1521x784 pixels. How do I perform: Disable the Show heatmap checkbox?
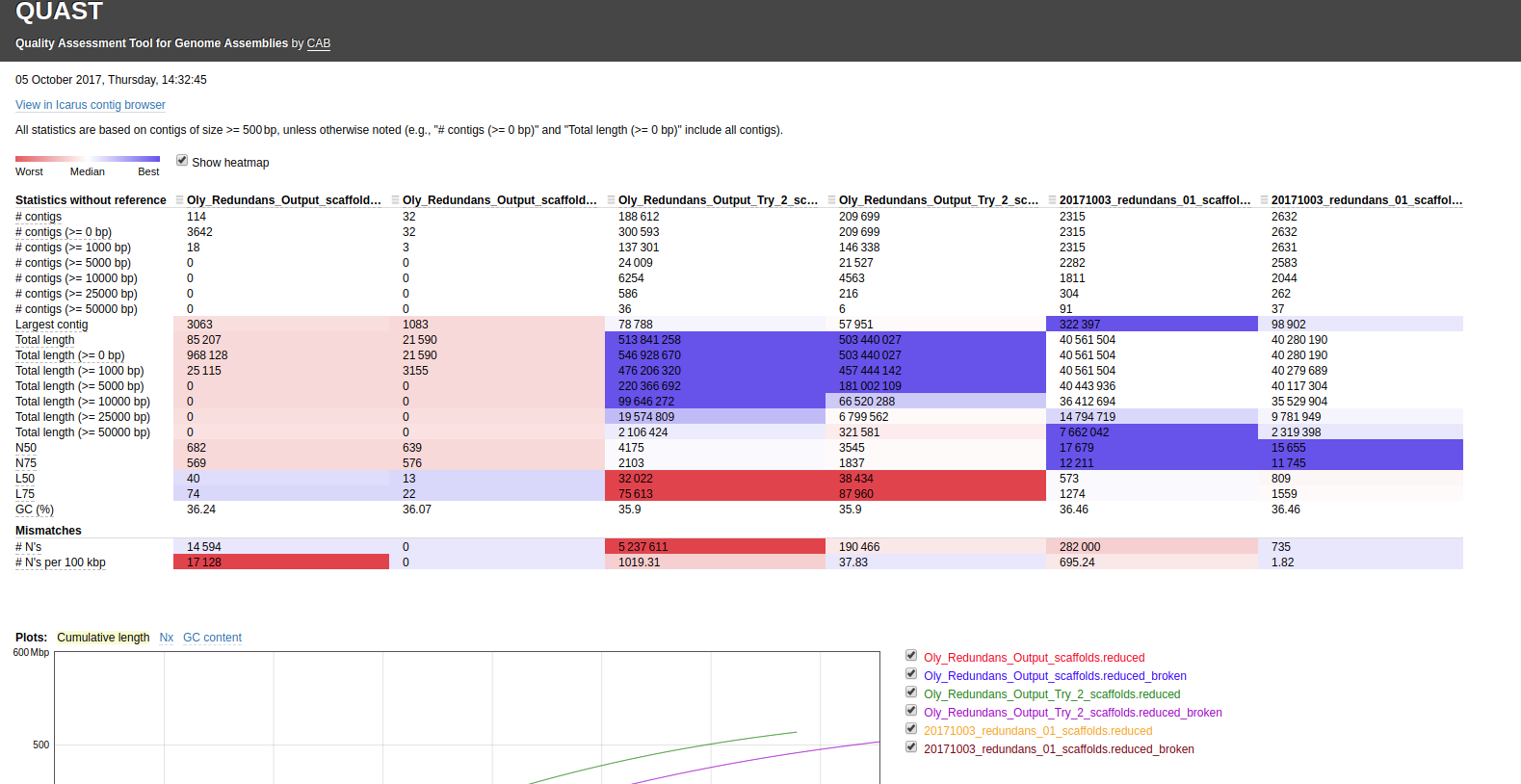182,161
